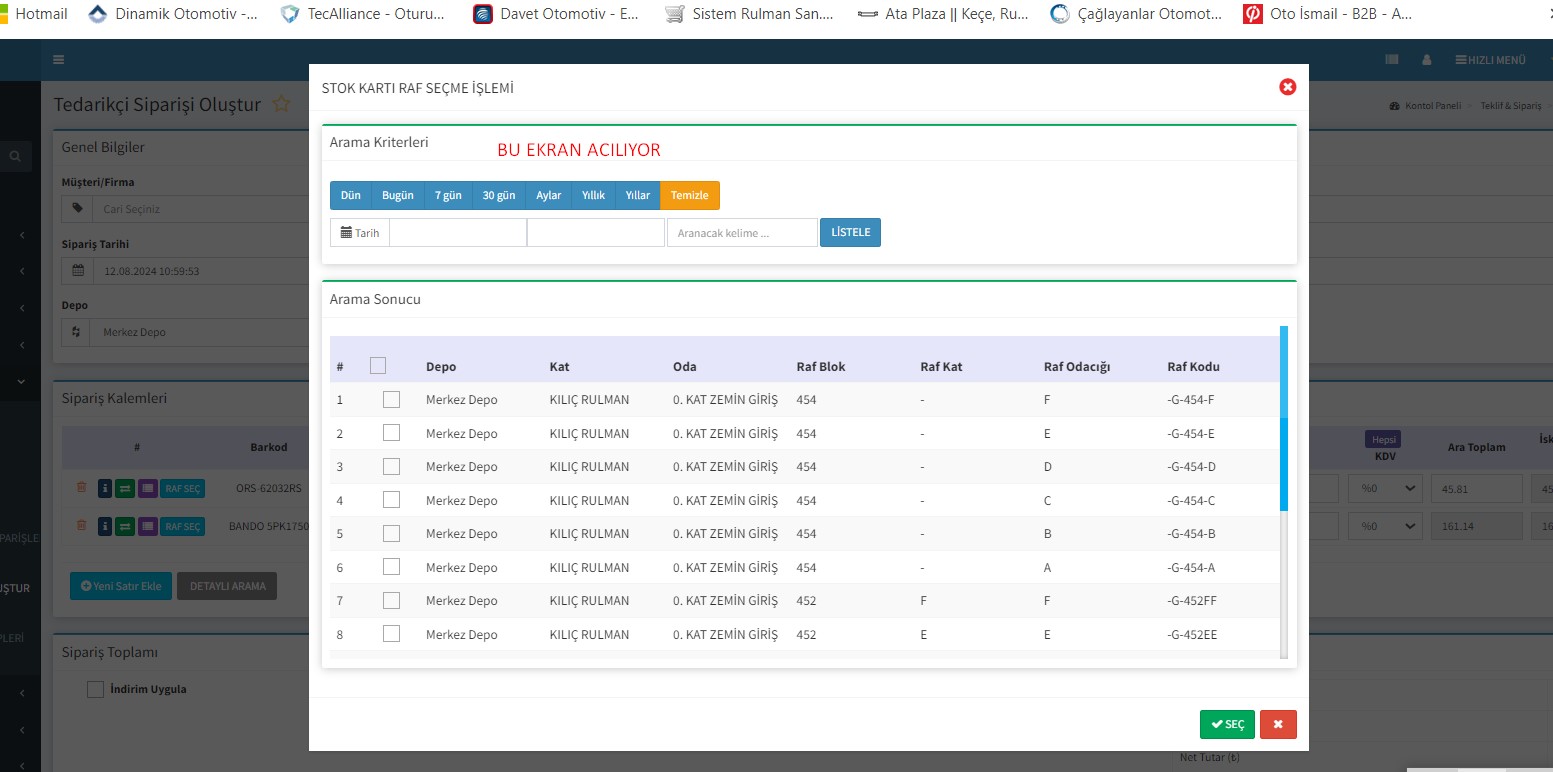The image size is (1553, 772).
Task: Click the favorite star next to page title
Action: point(282,104)
